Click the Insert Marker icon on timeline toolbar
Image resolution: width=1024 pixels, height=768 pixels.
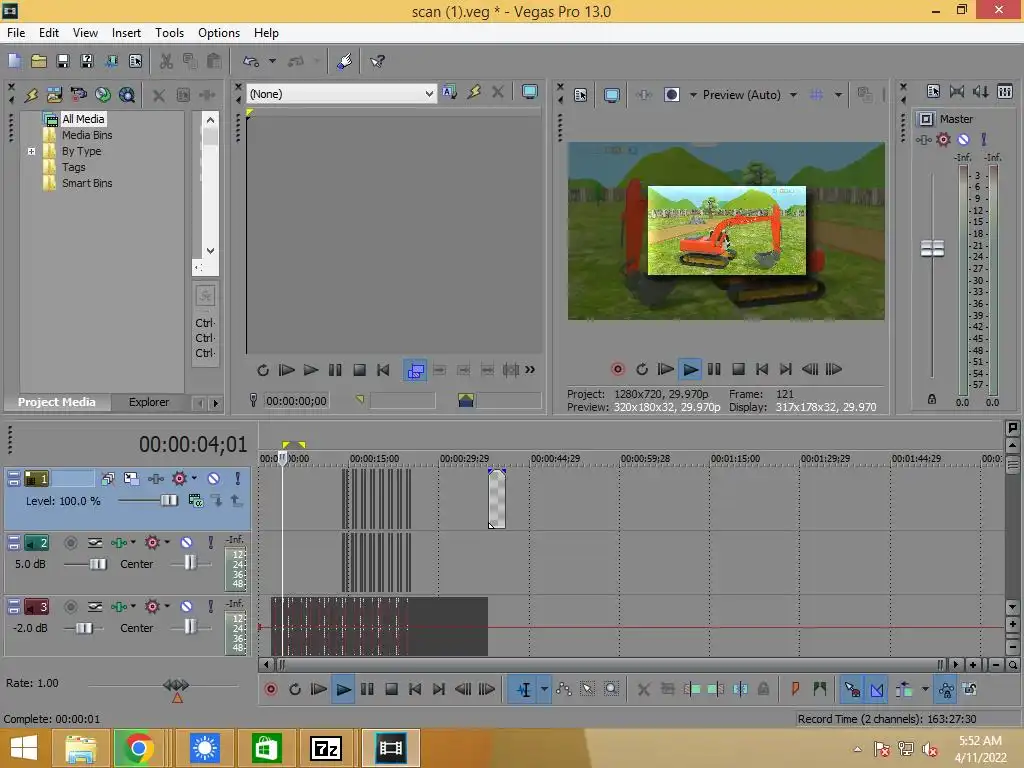pos(795,690)
